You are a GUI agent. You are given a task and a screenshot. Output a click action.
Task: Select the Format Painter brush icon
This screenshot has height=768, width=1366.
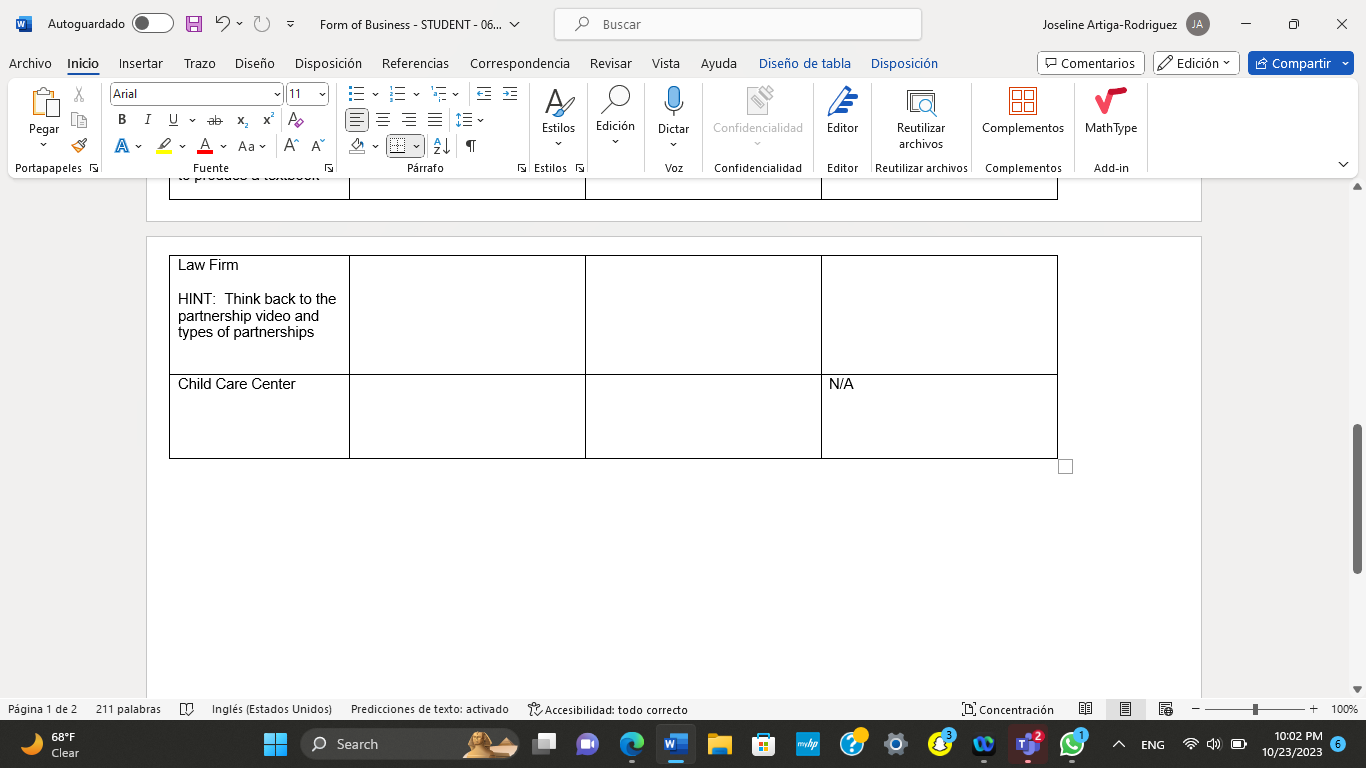point(79,145)
